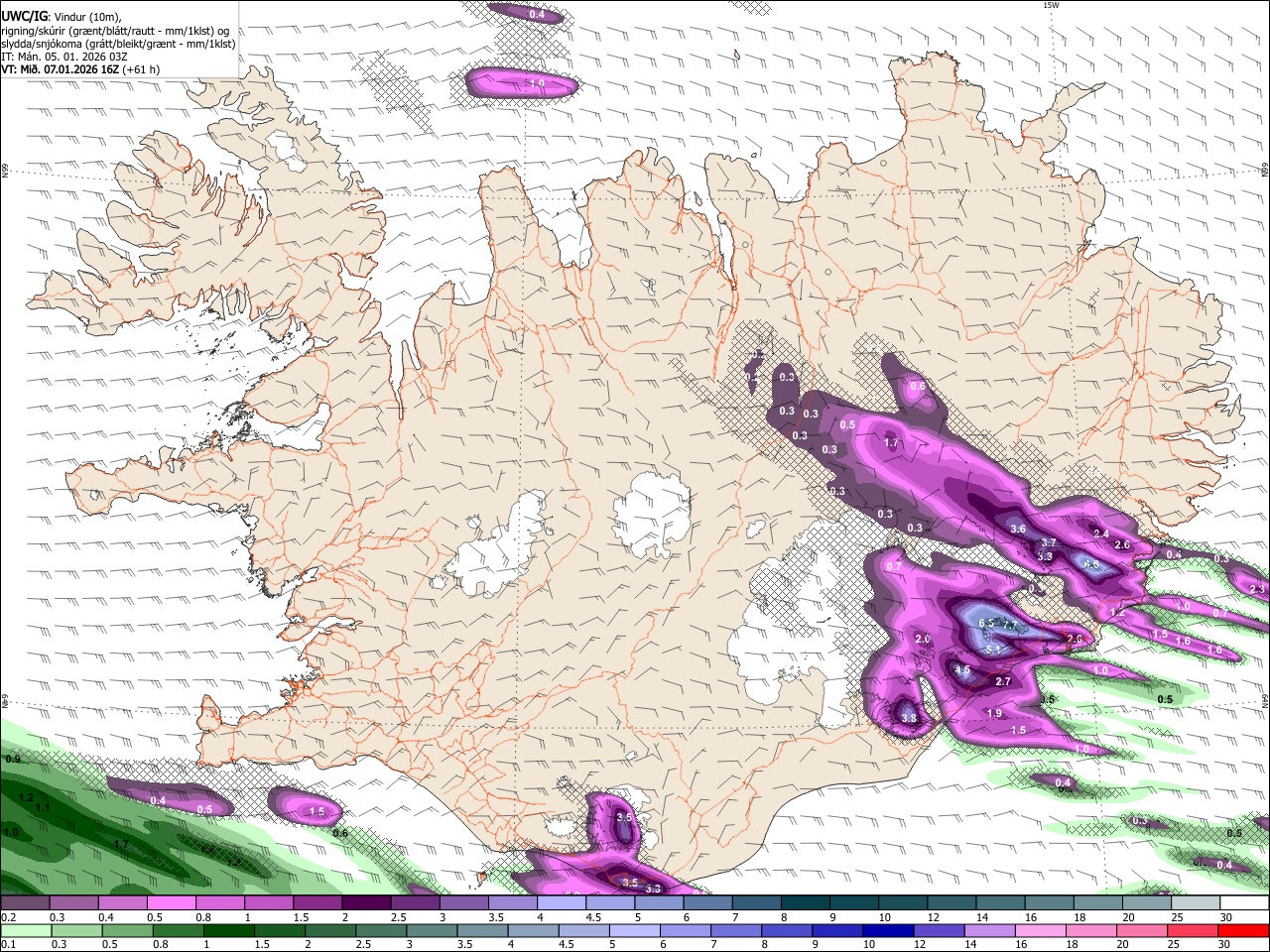Click the '1.1' rain value on map
Image resolution: width=1270 pixels, height=952 pixels.
point(43,807)
